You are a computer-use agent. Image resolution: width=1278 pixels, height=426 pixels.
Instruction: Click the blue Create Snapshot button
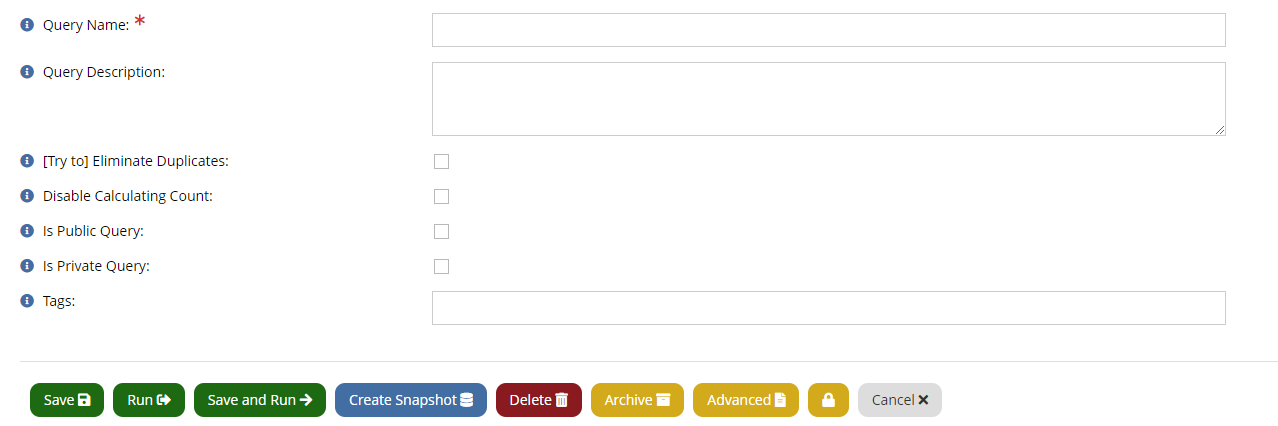tap(411, 400)
